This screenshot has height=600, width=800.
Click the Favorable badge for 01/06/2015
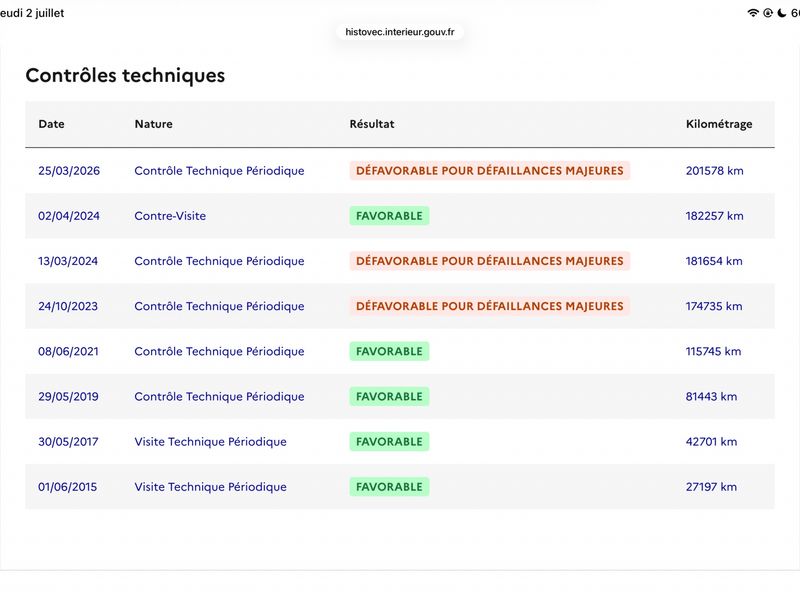[x=389, y=487]
